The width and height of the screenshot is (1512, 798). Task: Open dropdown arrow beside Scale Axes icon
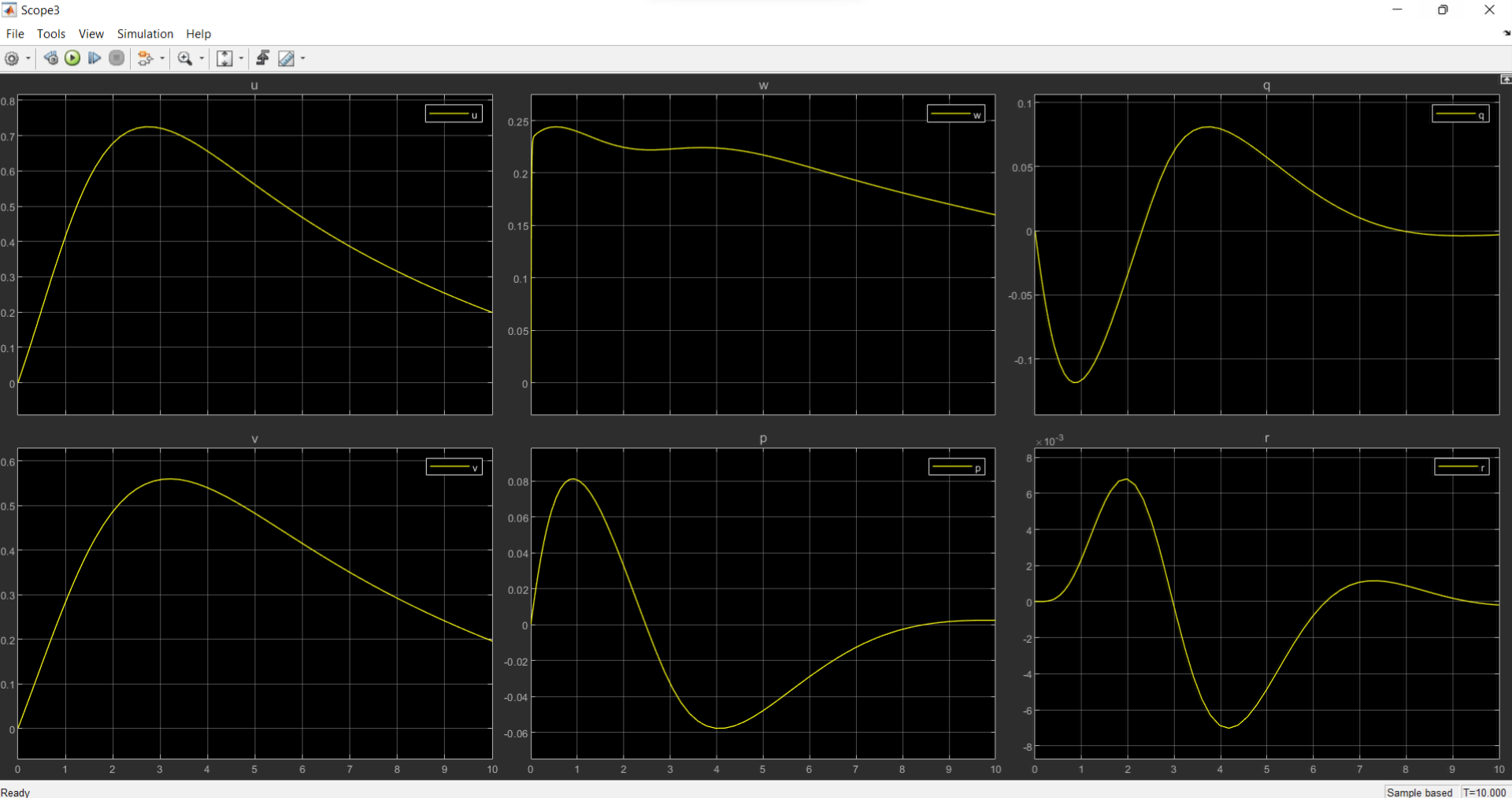click(x=241, y=58)
